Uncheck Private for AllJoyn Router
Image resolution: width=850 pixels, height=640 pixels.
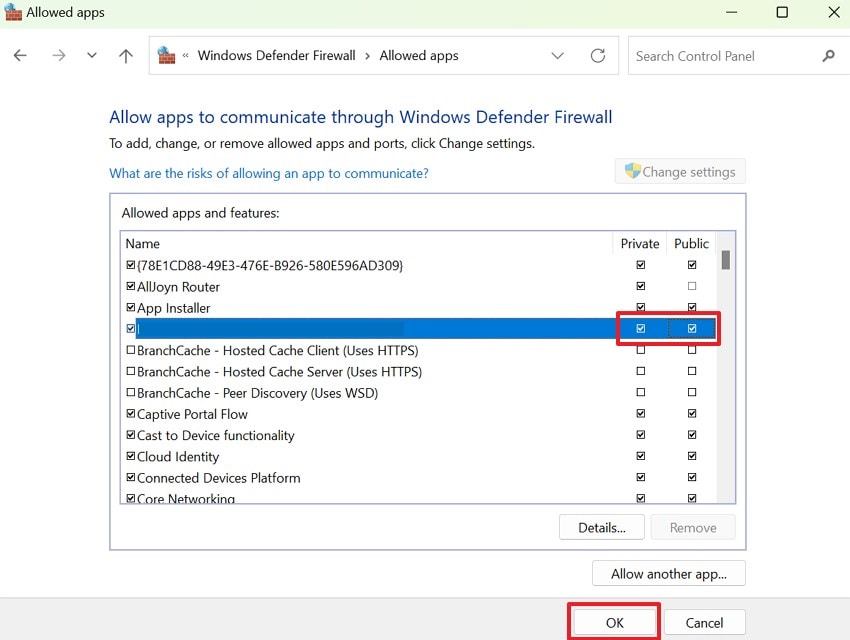pos(641,286)
